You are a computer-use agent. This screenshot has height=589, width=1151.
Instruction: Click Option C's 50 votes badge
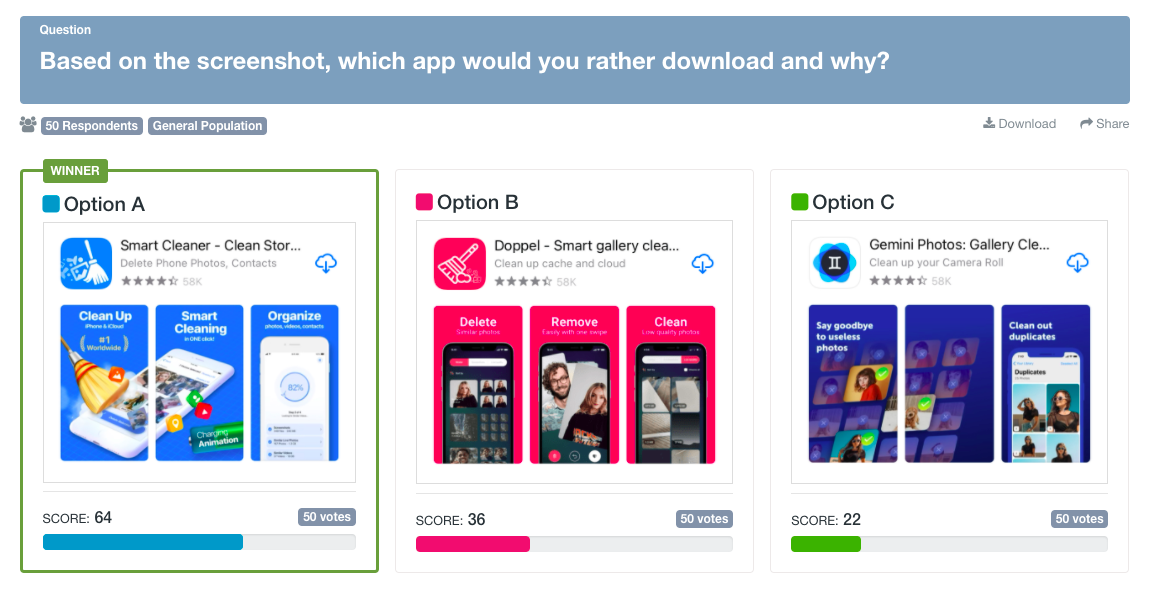pos(1079,518)
